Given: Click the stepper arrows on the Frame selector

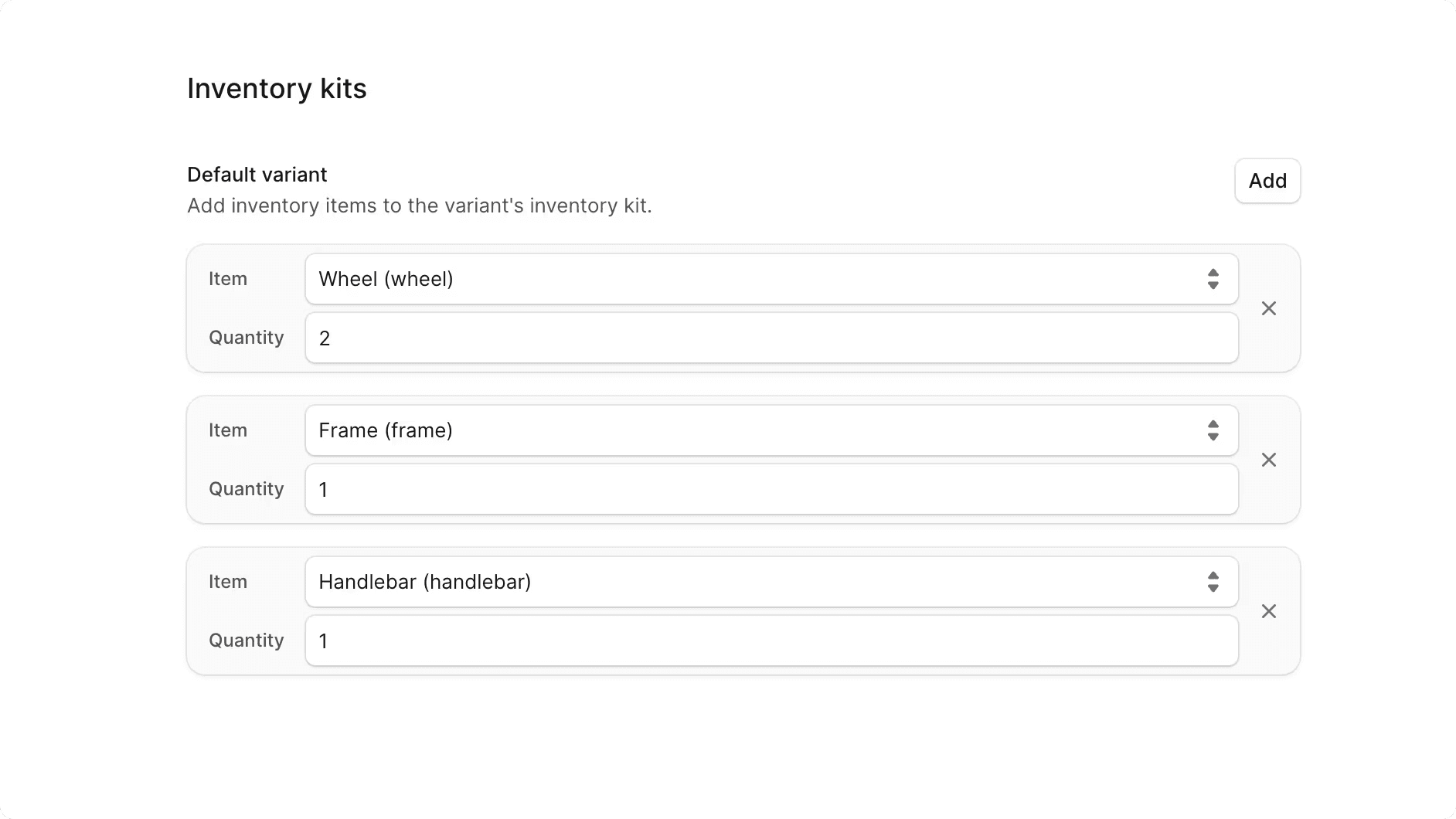Looking at the screenshot, I should [1213, 430].
